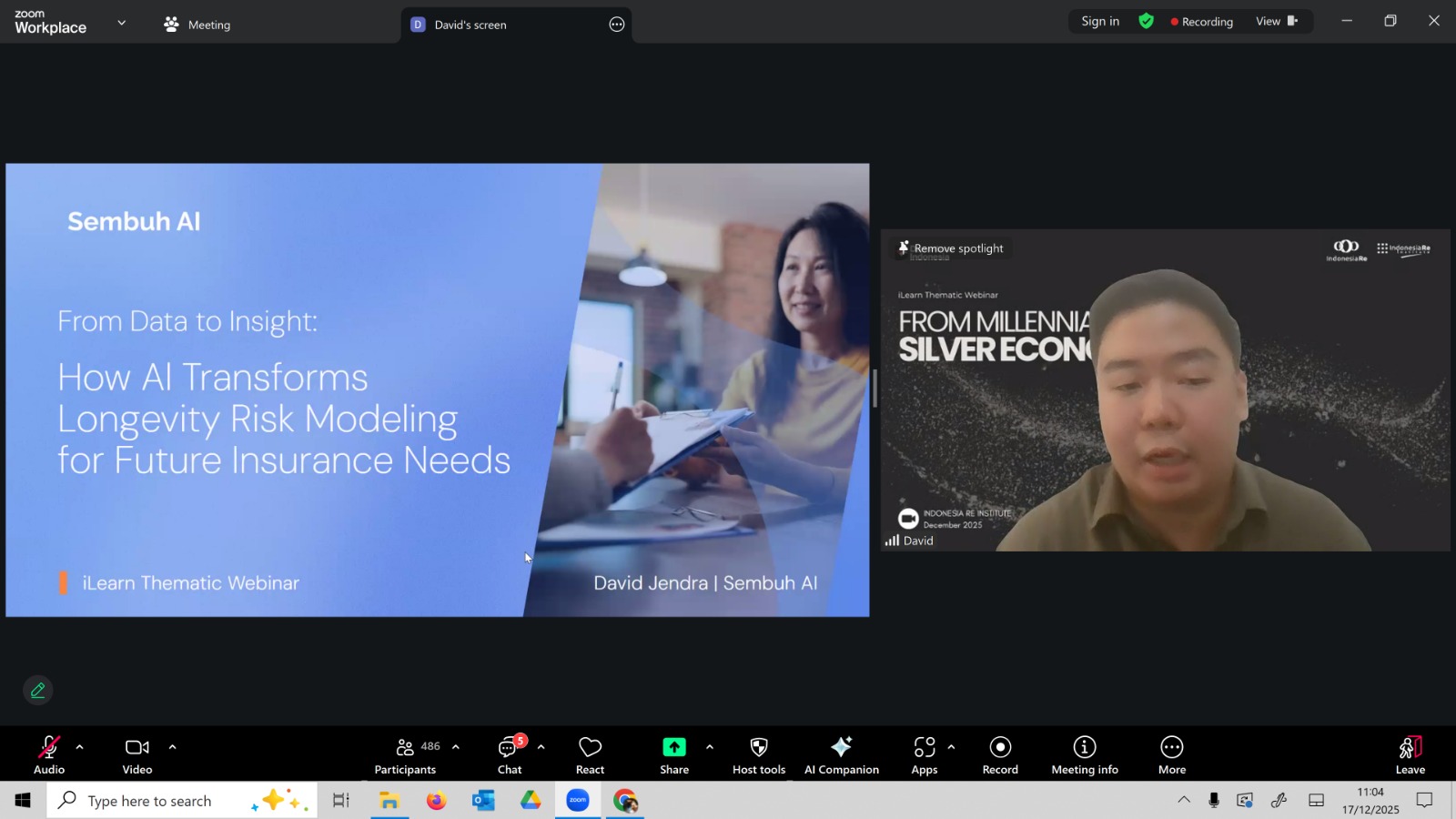1456x819 pixels.
Task: Unmute the microphone Audio button
Action: pos(49,754)
